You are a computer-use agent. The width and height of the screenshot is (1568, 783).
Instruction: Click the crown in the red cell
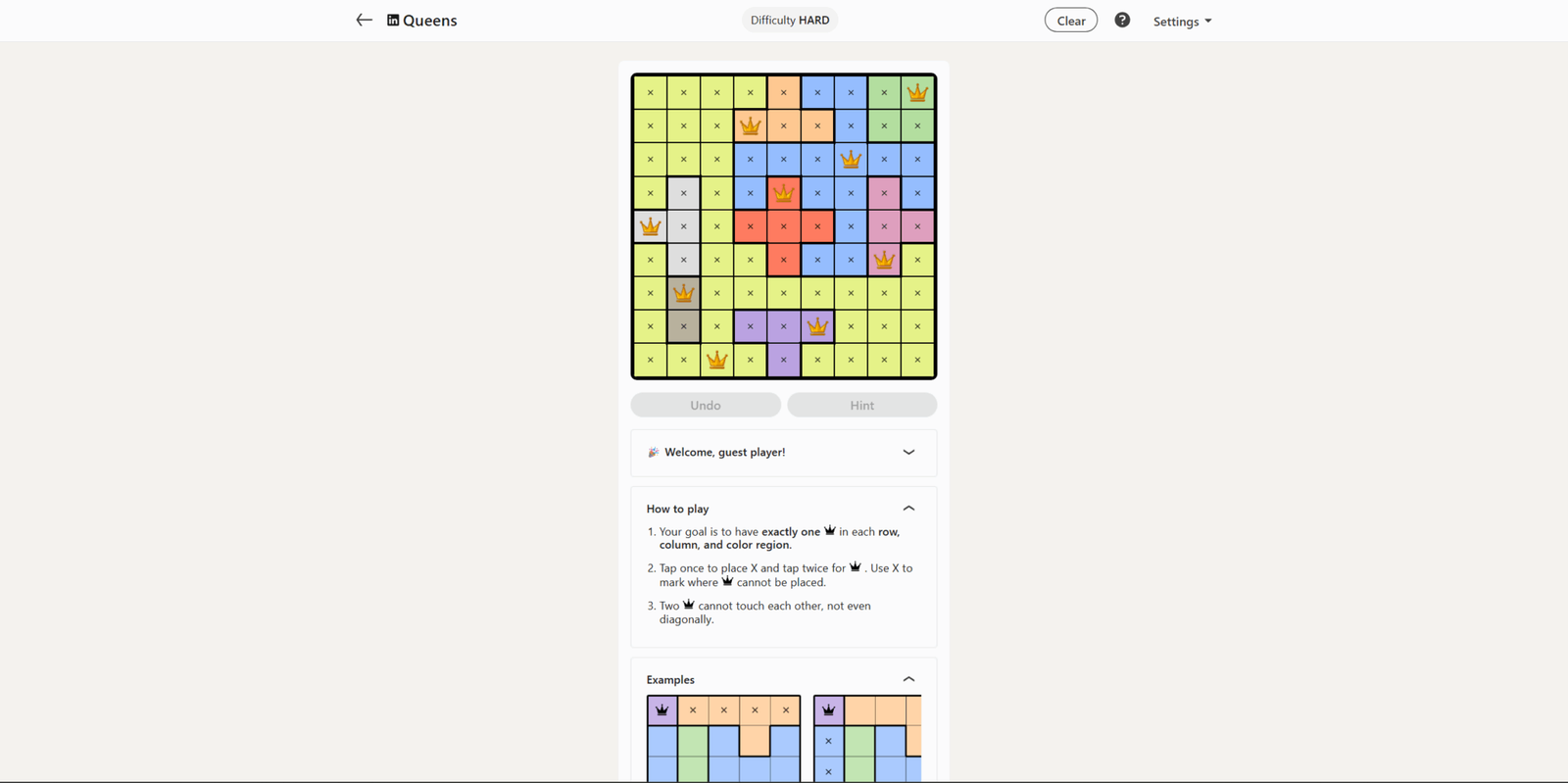(x=784, y=193)
